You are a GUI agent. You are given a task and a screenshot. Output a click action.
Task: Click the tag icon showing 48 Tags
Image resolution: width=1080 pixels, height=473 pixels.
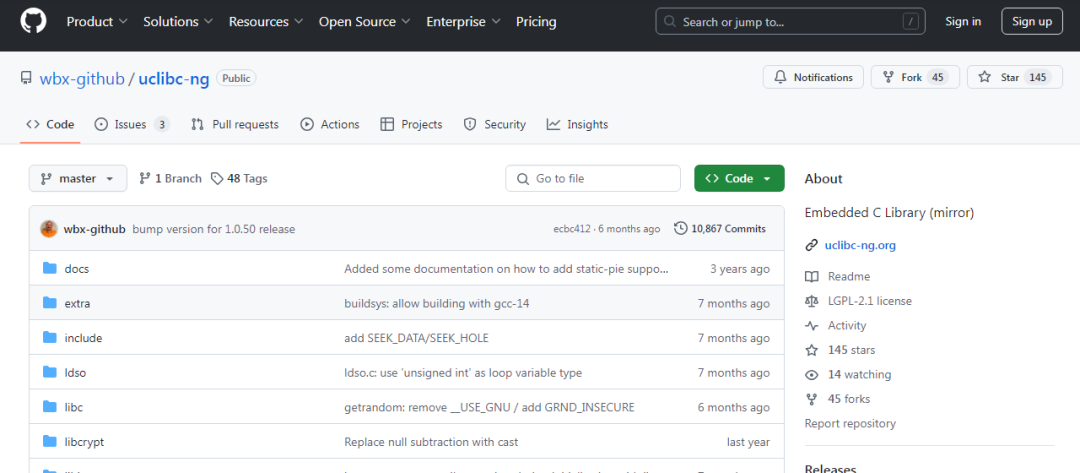tap(217, 178)
